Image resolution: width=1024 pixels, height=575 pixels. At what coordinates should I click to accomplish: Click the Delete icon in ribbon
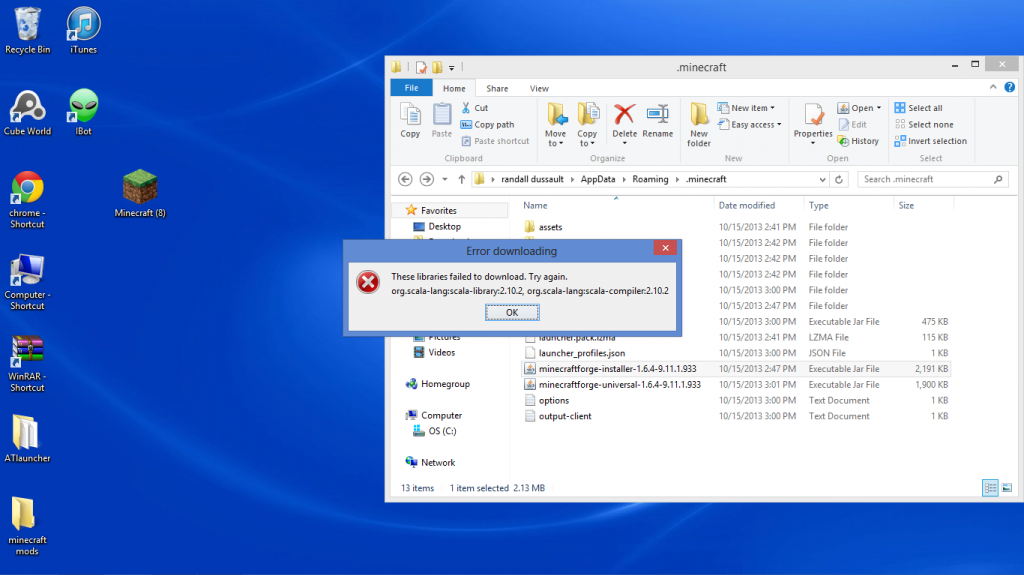[624, 120]
